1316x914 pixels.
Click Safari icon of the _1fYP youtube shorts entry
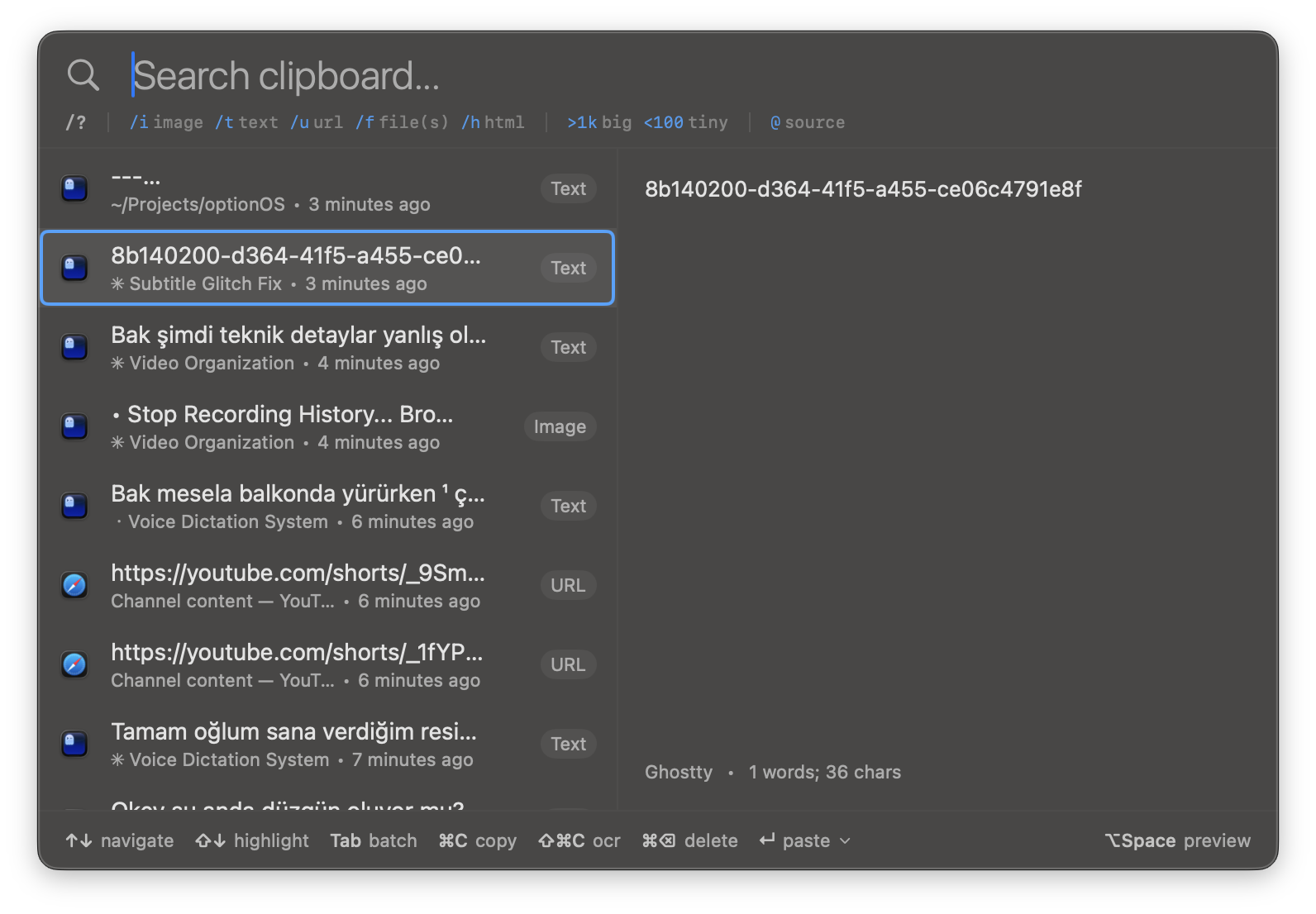click(x=75, y=664)
